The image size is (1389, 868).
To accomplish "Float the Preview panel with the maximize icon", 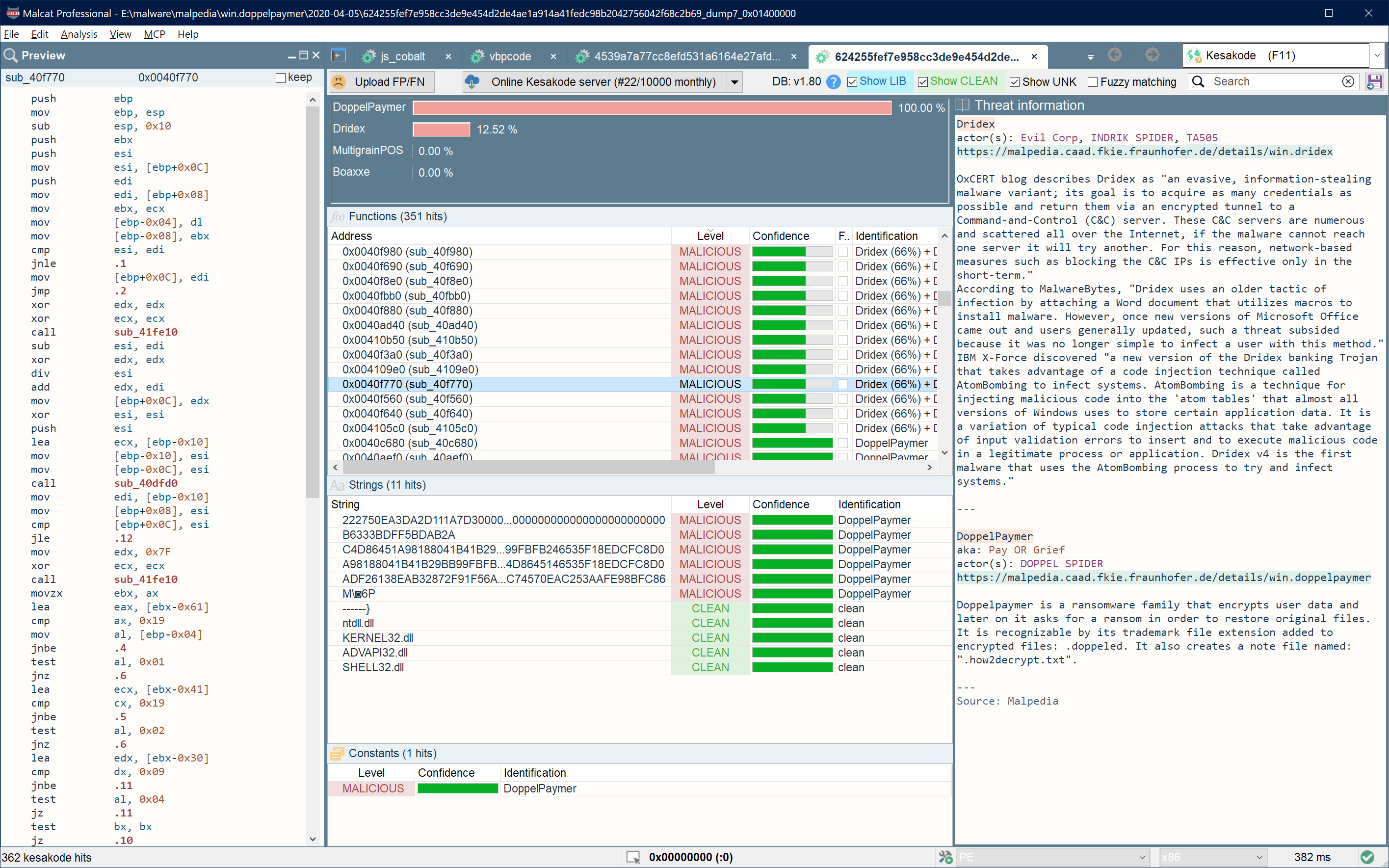I will (304, 55).
